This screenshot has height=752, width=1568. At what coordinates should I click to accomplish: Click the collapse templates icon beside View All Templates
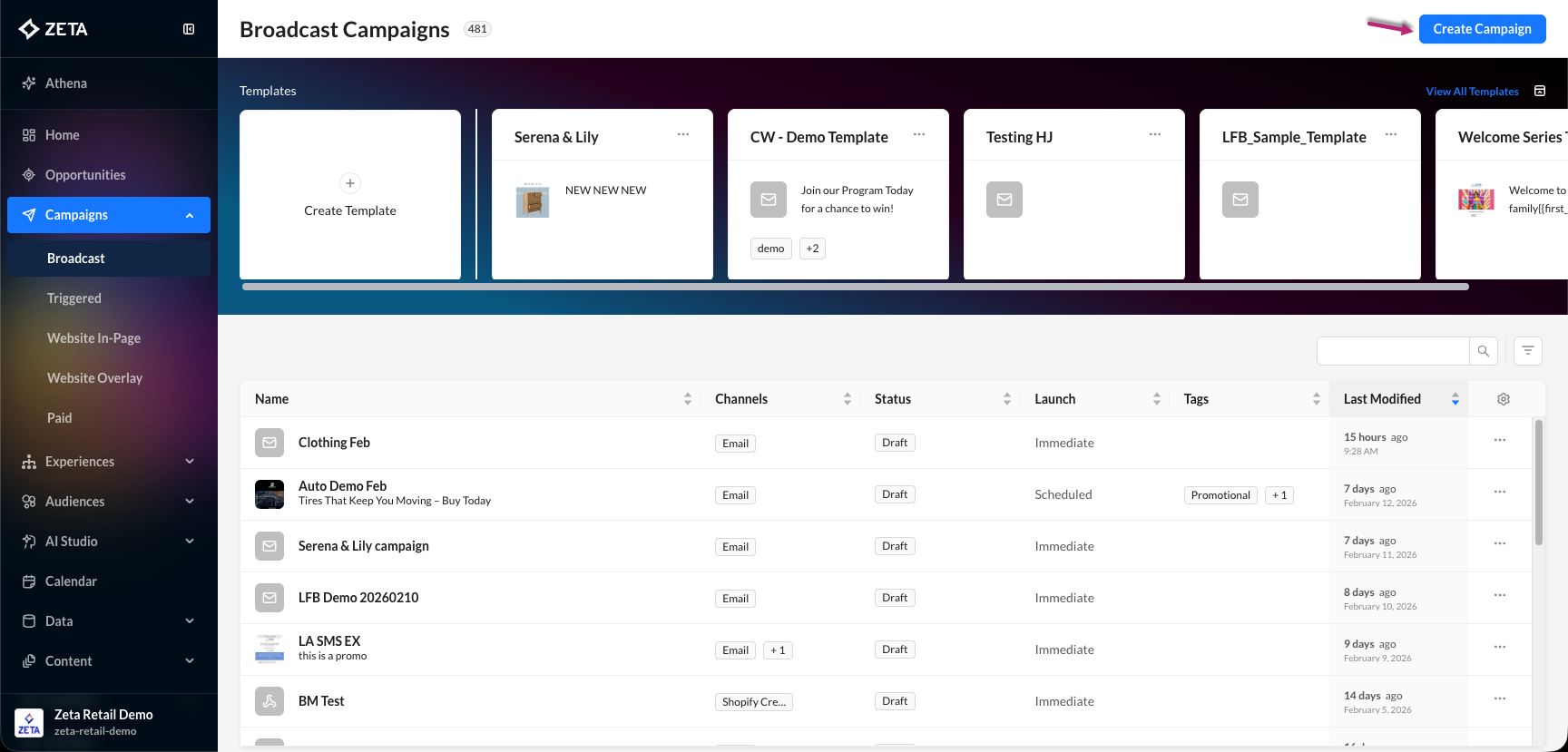1540,91
